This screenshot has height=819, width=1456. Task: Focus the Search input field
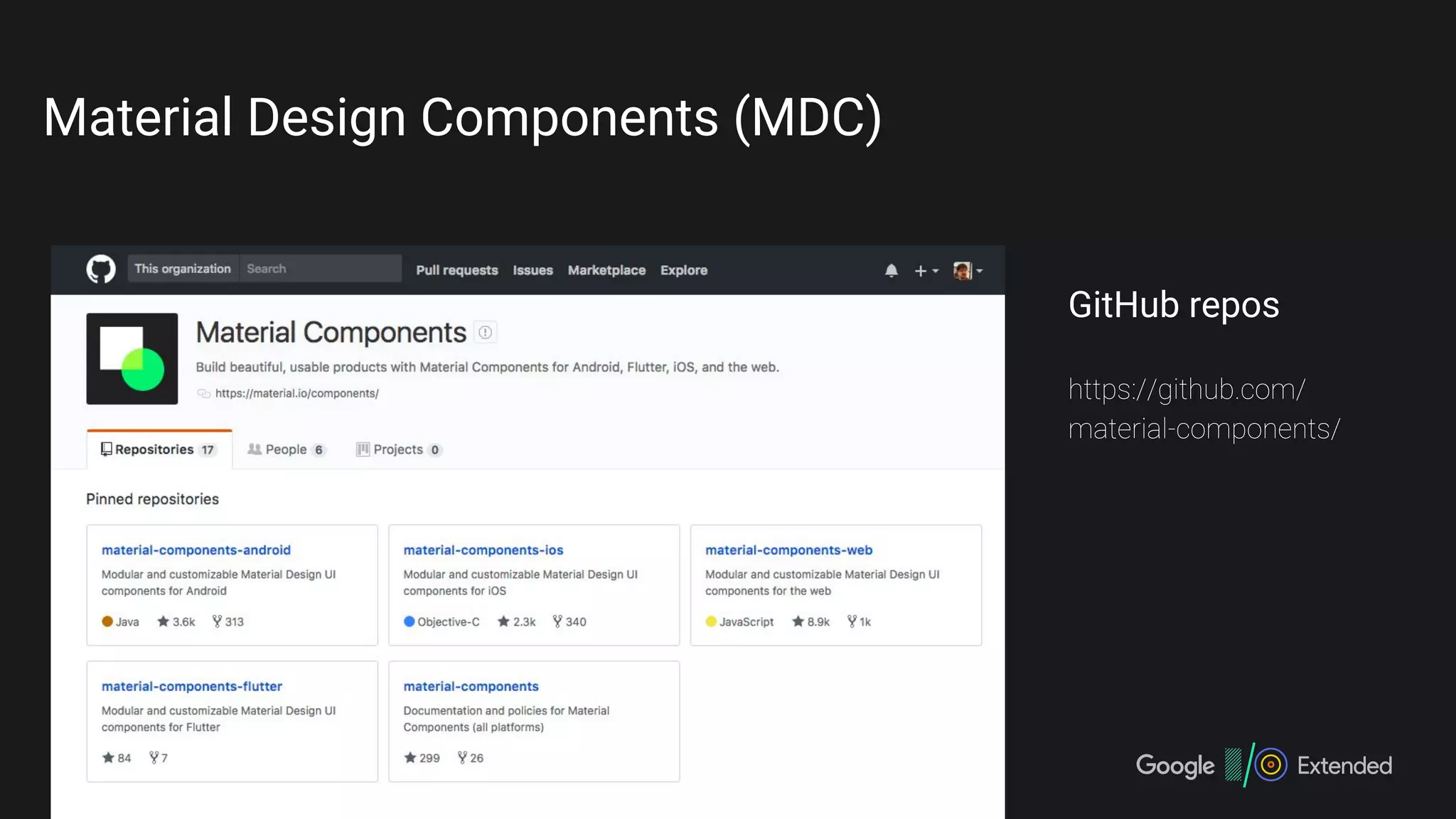tap(321, 269)
